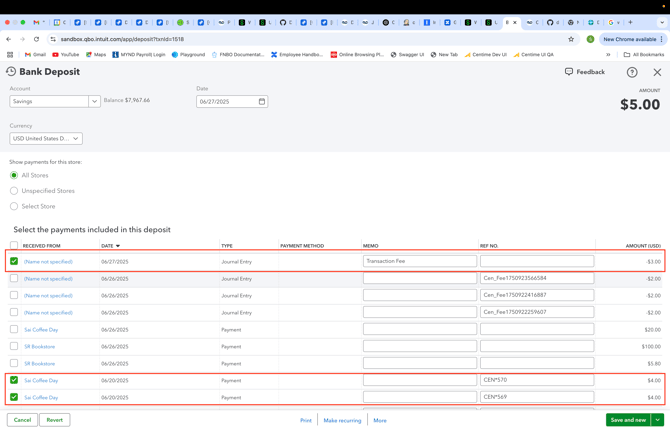The image size is (670, 433).
Task: Uncheck the Transaction Fee journal entry row
Action: [14, 261]
